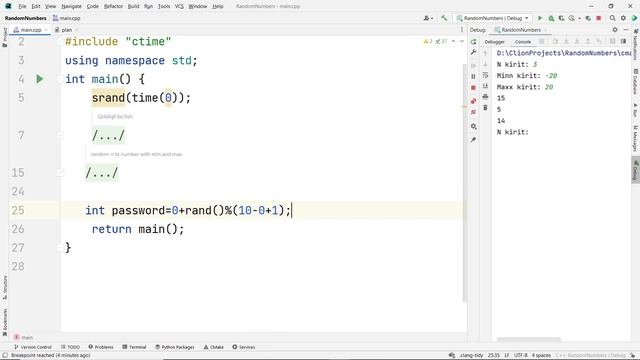
Task: Click the Build hammer icon
Action: coord(444,18)
